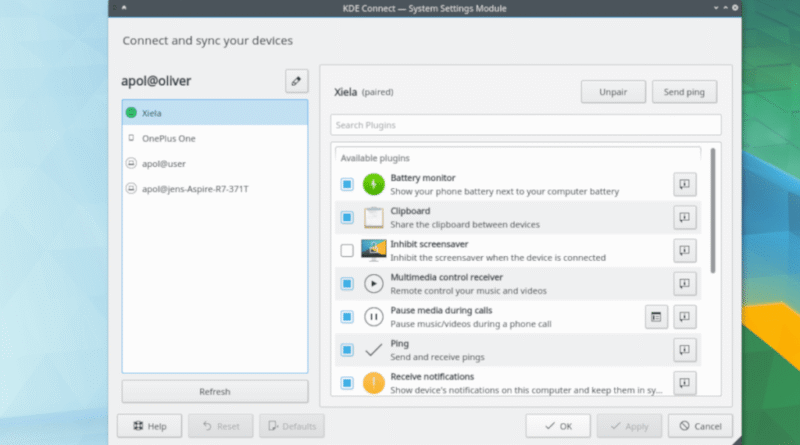
Task: Toggle Battery monitor plugin checkbox
Action: [x=347, y=184]
